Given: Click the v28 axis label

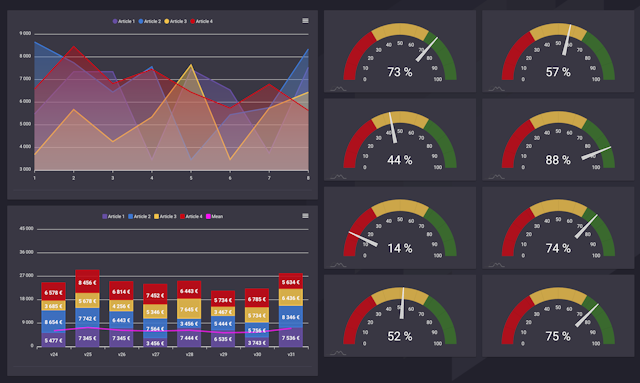Looking at the screenshot, I should (189, 354).
